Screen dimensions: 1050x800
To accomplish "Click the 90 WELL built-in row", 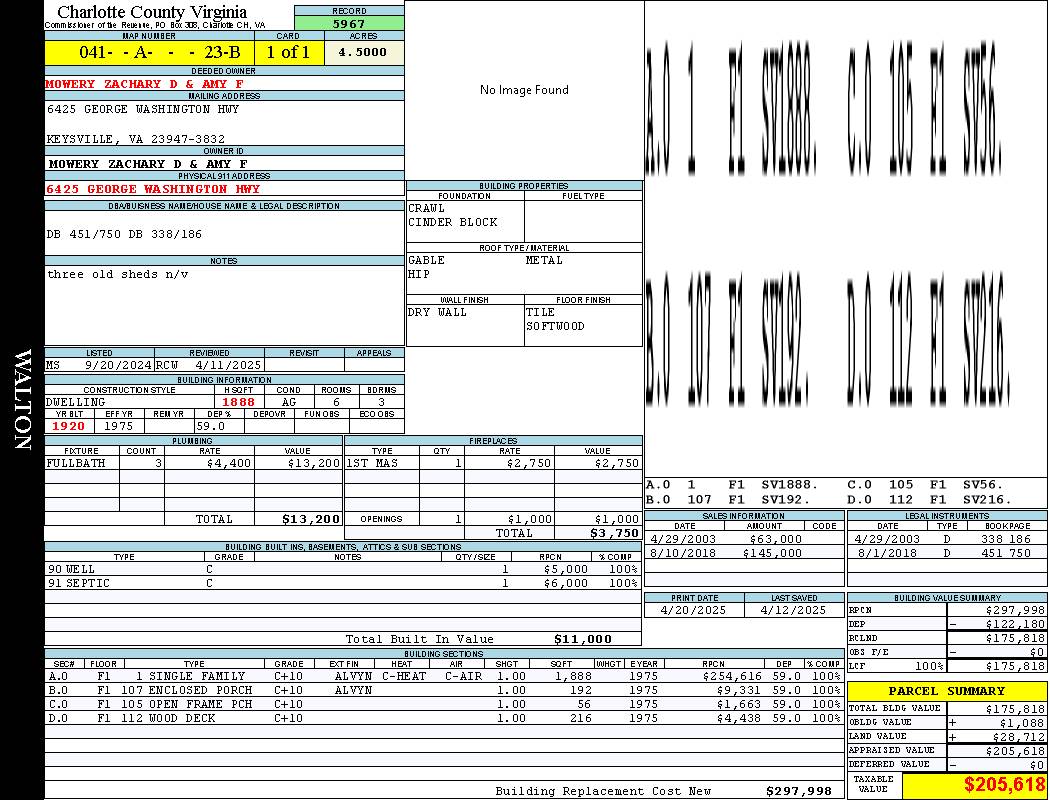I will coord(343,569).
